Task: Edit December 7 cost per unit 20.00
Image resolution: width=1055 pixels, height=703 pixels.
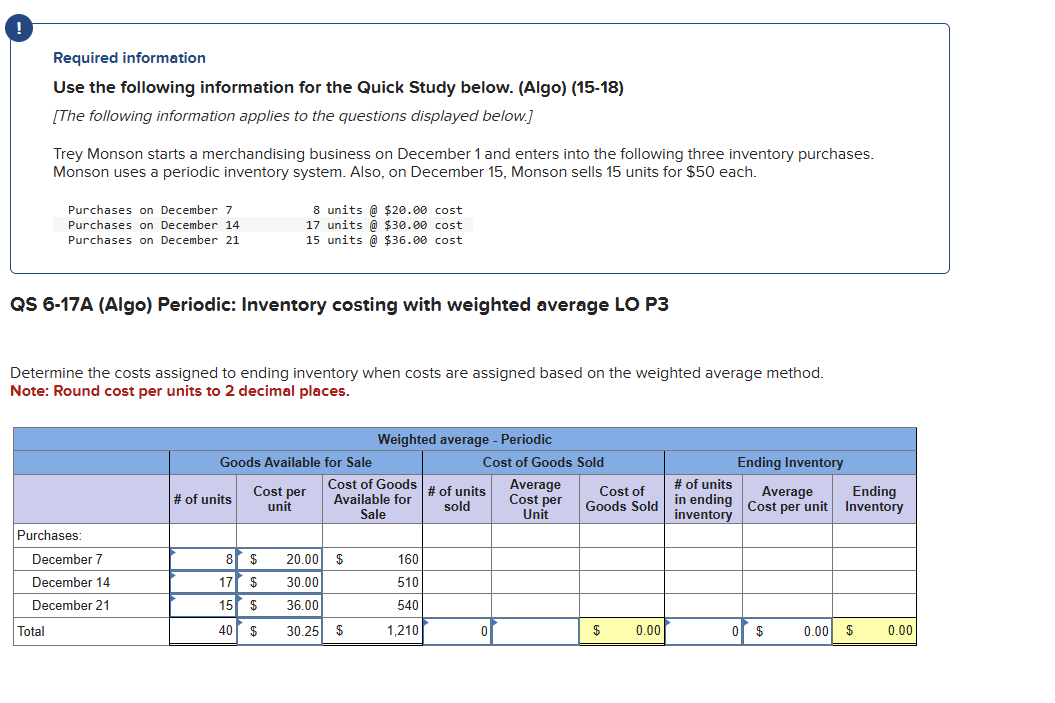Action: 279,559
